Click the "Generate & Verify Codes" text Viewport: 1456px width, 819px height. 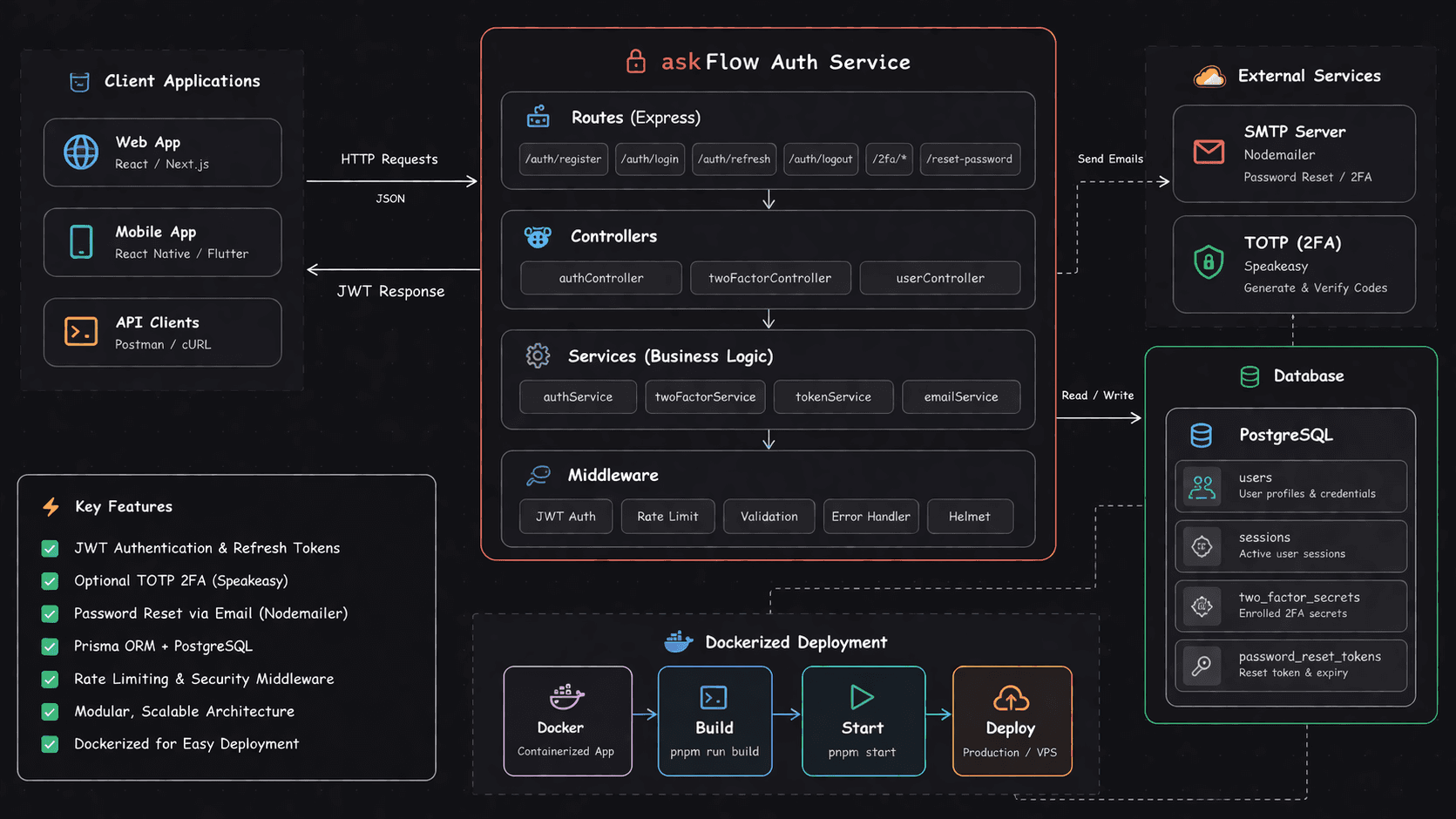pyautogui.click(x=1316, y=288)
